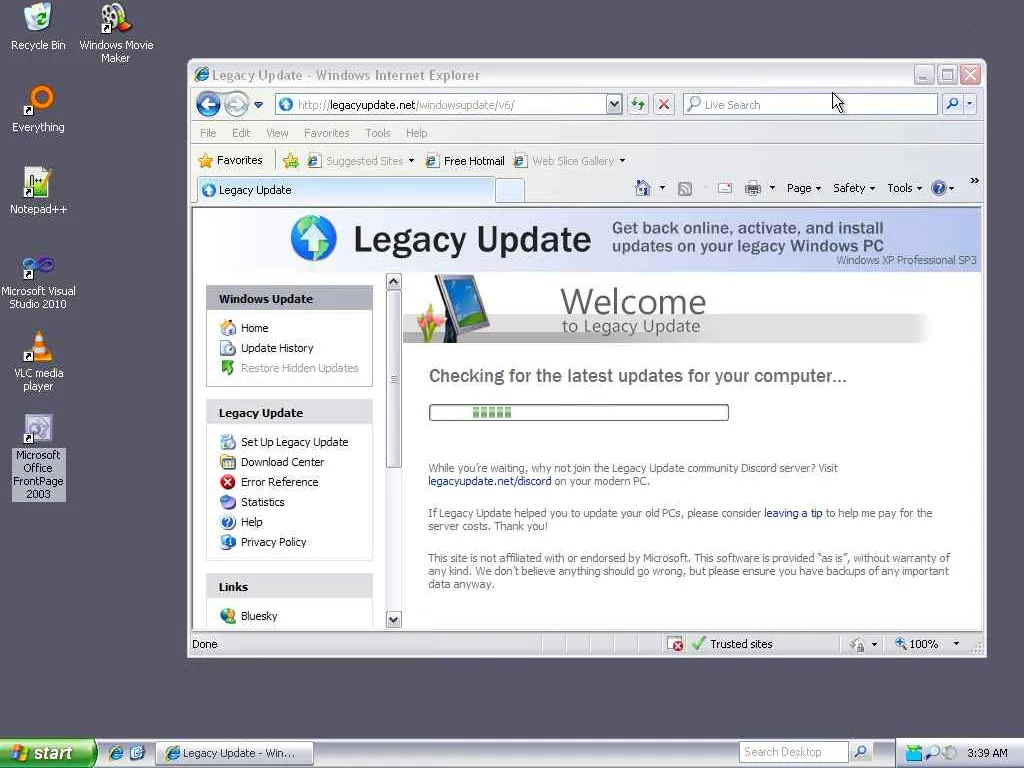Open the View menu

[277, 133]
